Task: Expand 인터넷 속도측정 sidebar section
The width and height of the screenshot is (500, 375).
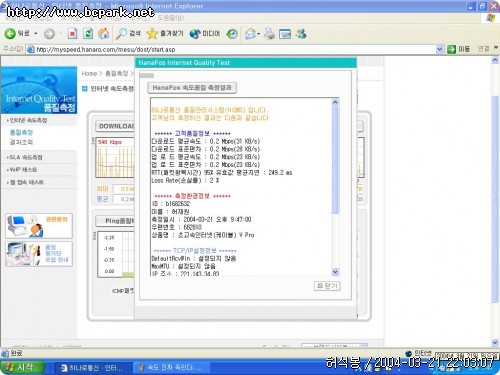Action: 27,120
